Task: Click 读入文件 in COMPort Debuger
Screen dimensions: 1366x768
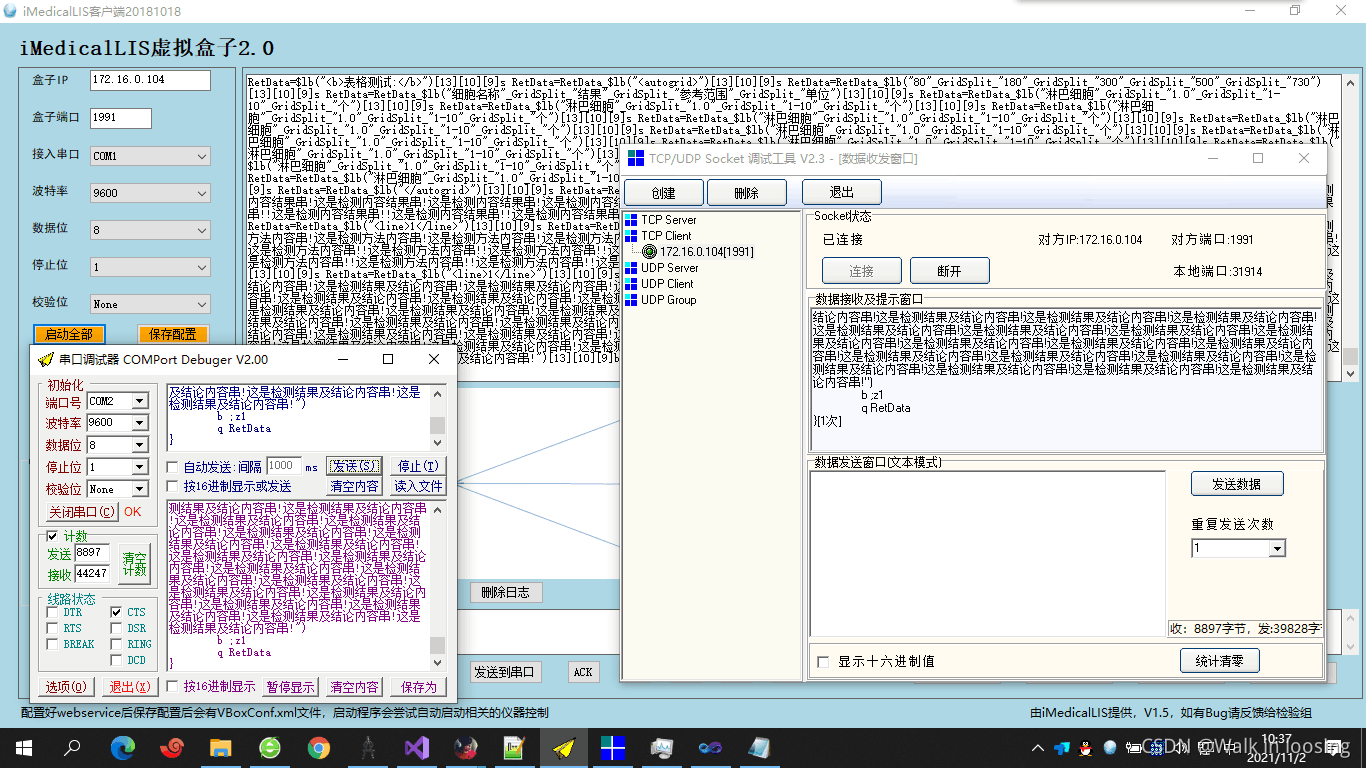Action: point(418,486)
